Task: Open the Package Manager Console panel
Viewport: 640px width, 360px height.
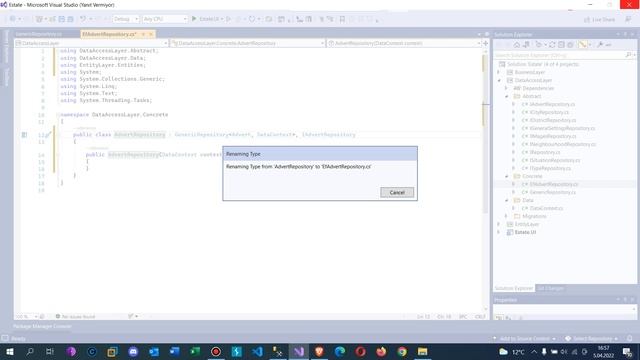Action: tap(42, 327)
